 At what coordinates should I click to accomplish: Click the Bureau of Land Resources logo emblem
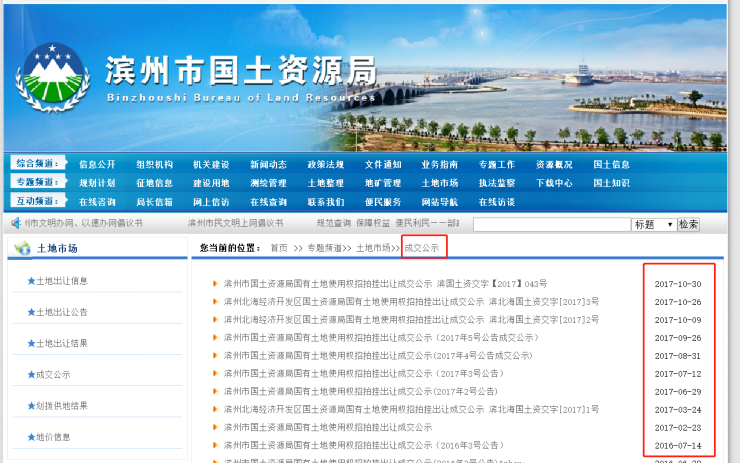coord(52,77)
